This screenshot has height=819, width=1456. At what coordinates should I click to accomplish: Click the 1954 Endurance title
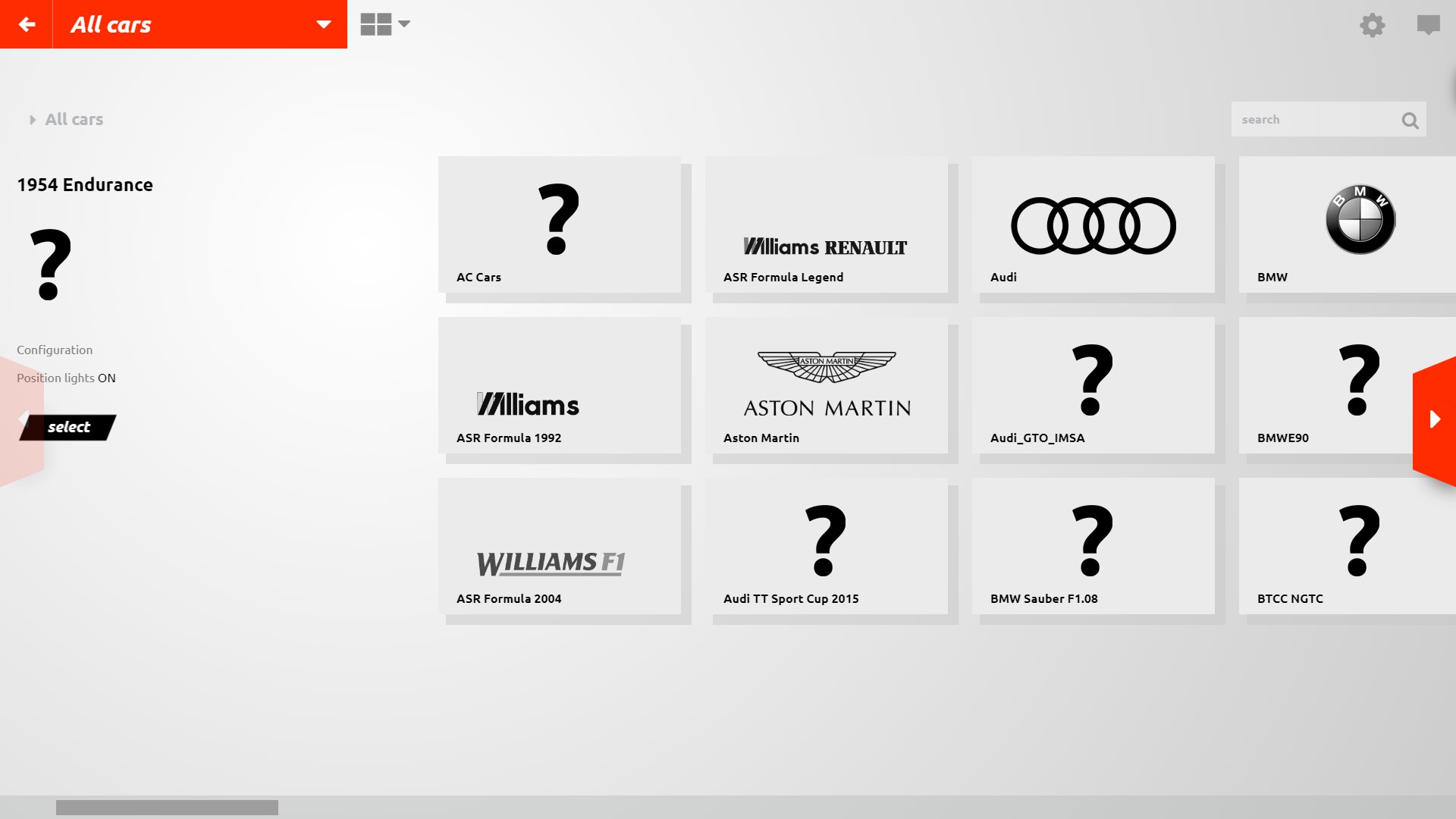point(85,184)
